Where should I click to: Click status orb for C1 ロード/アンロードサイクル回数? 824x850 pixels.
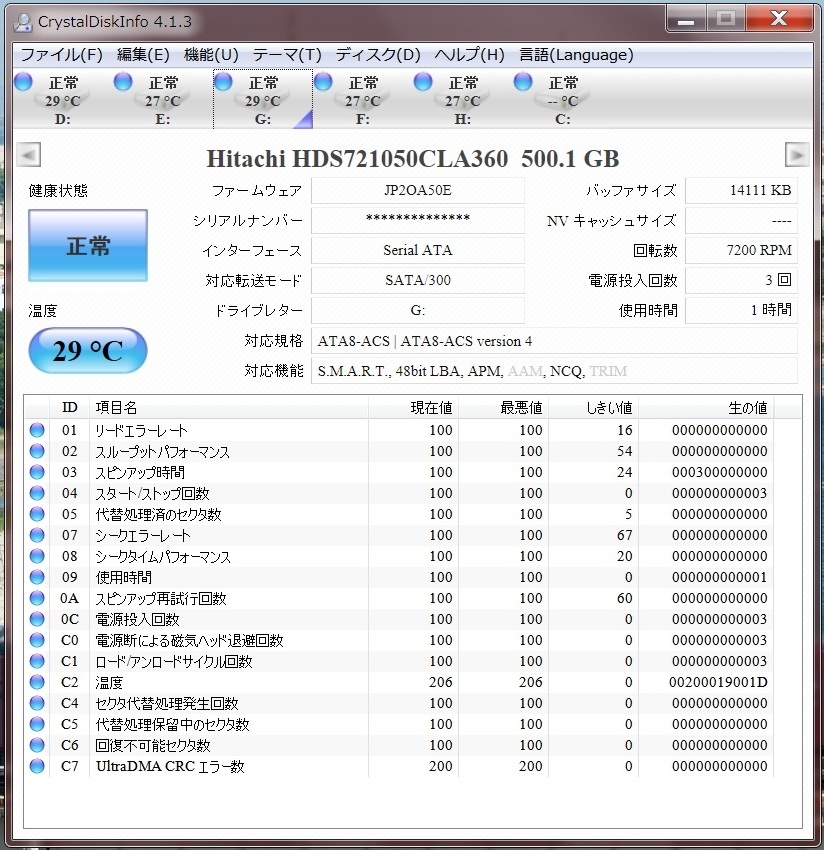point(37,661)
